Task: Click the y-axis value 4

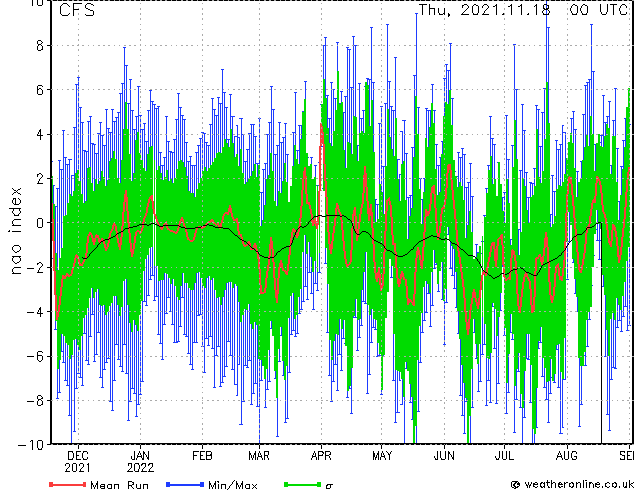Action: (40, 135)
